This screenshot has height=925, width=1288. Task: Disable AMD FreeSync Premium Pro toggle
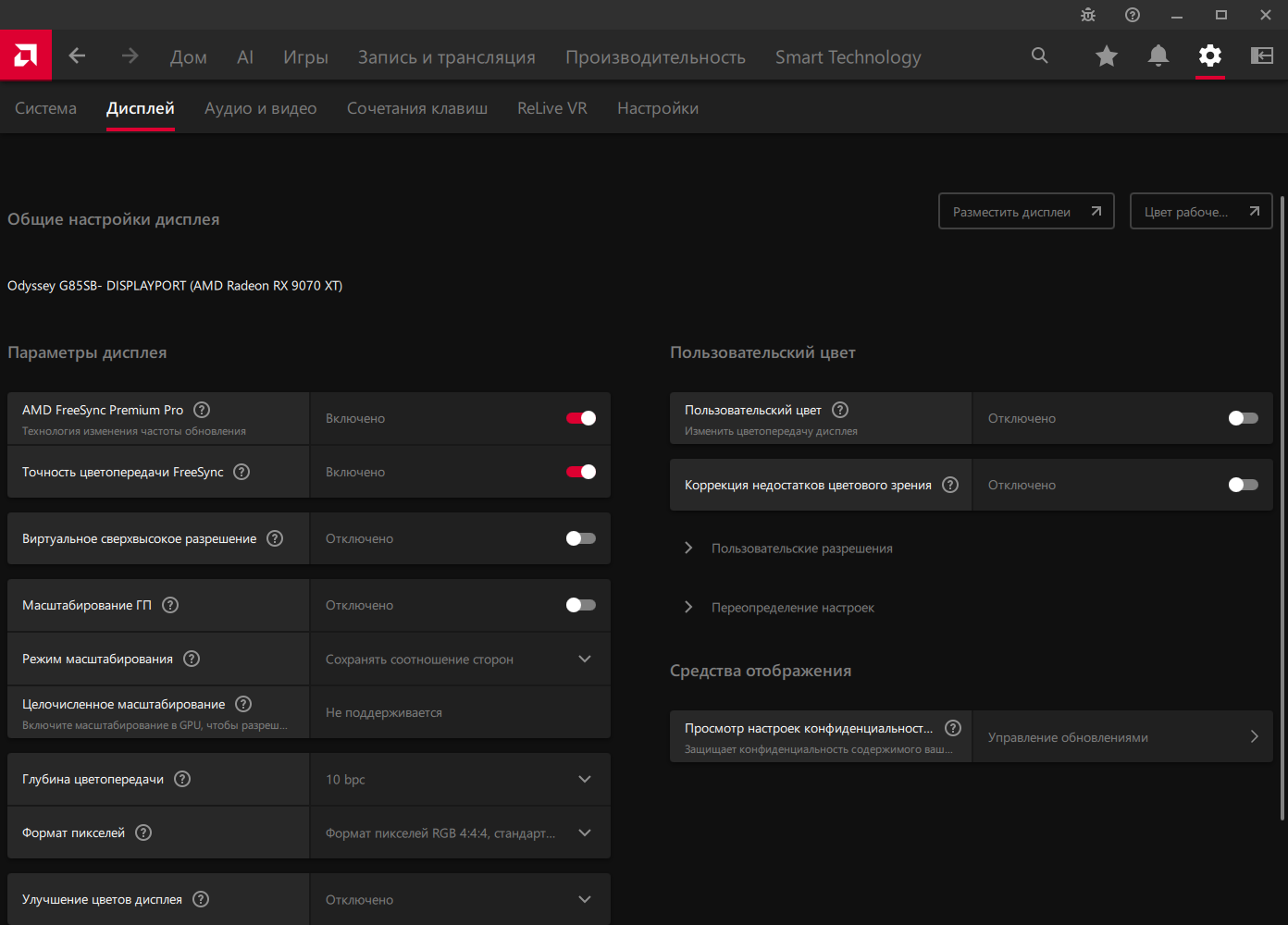(581, 418)
